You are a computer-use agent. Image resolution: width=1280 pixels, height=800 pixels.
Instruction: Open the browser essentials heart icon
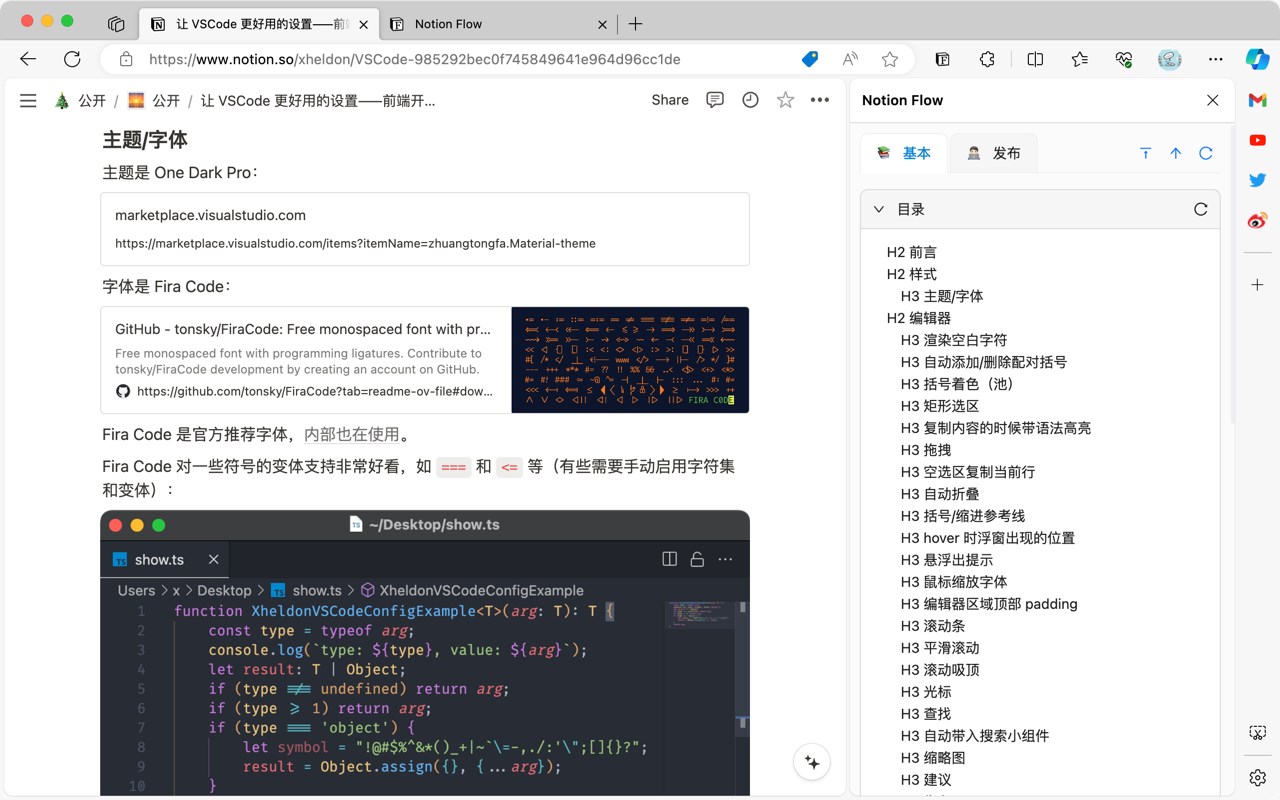[x=1124, y=59]
